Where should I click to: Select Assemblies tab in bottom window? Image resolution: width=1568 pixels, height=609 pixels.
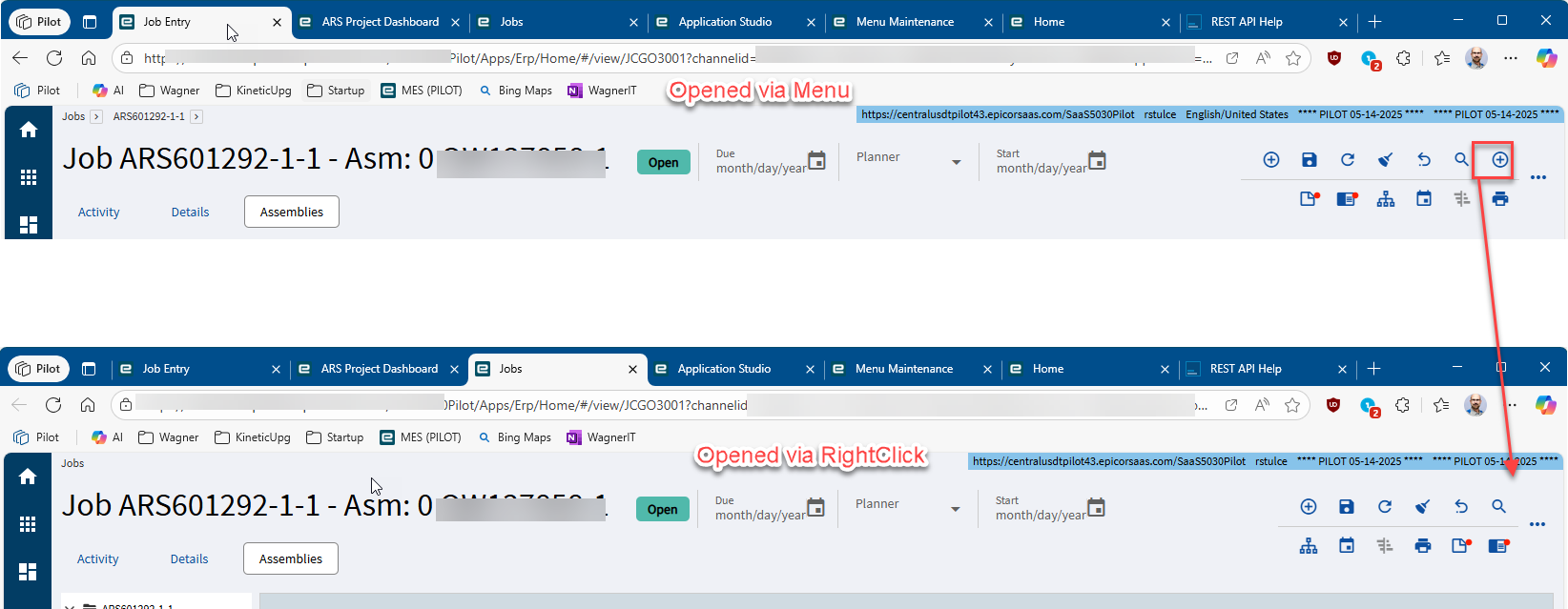(291, 558)
